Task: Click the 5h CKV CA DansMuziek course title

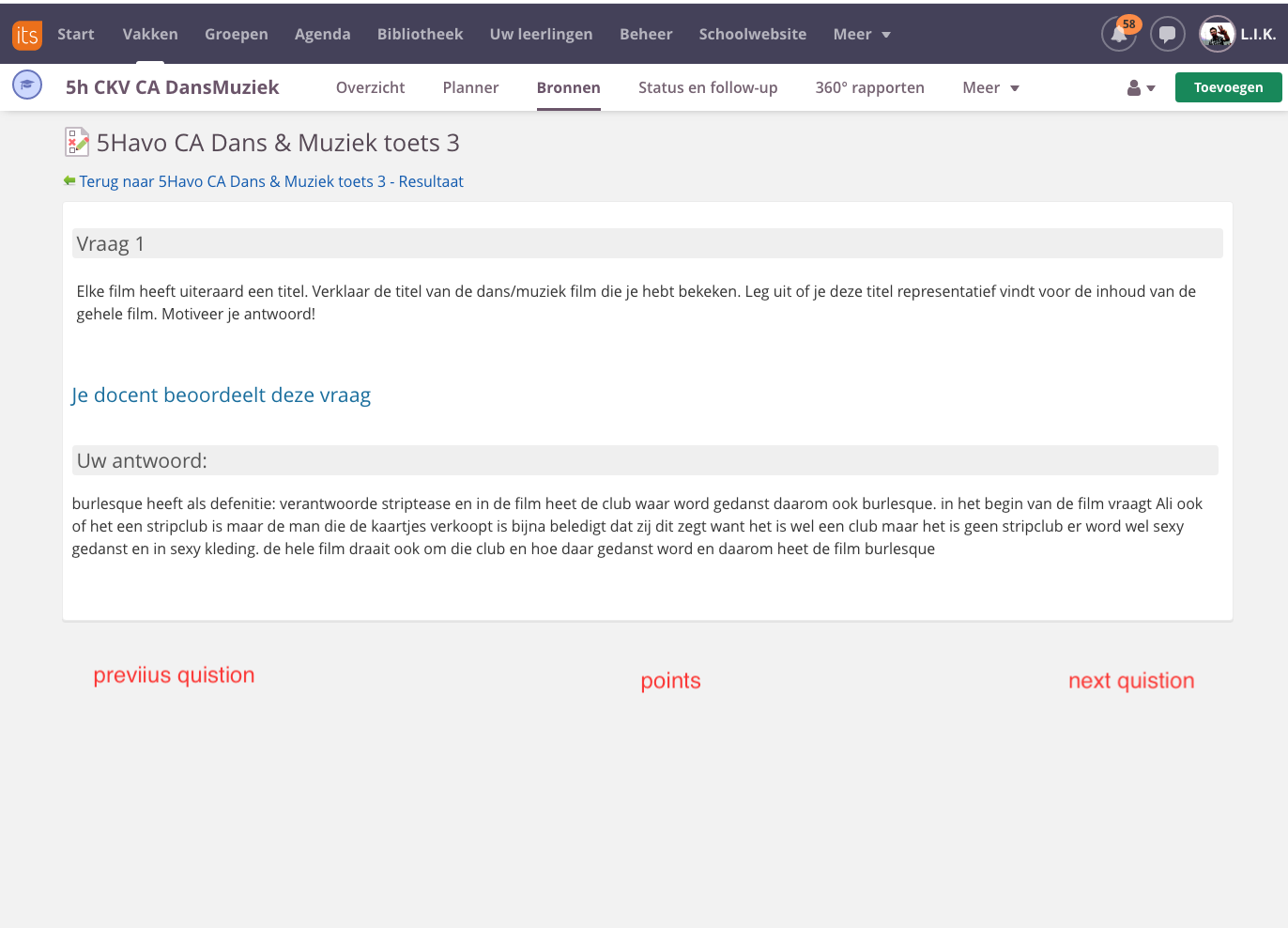Action: 173,88
